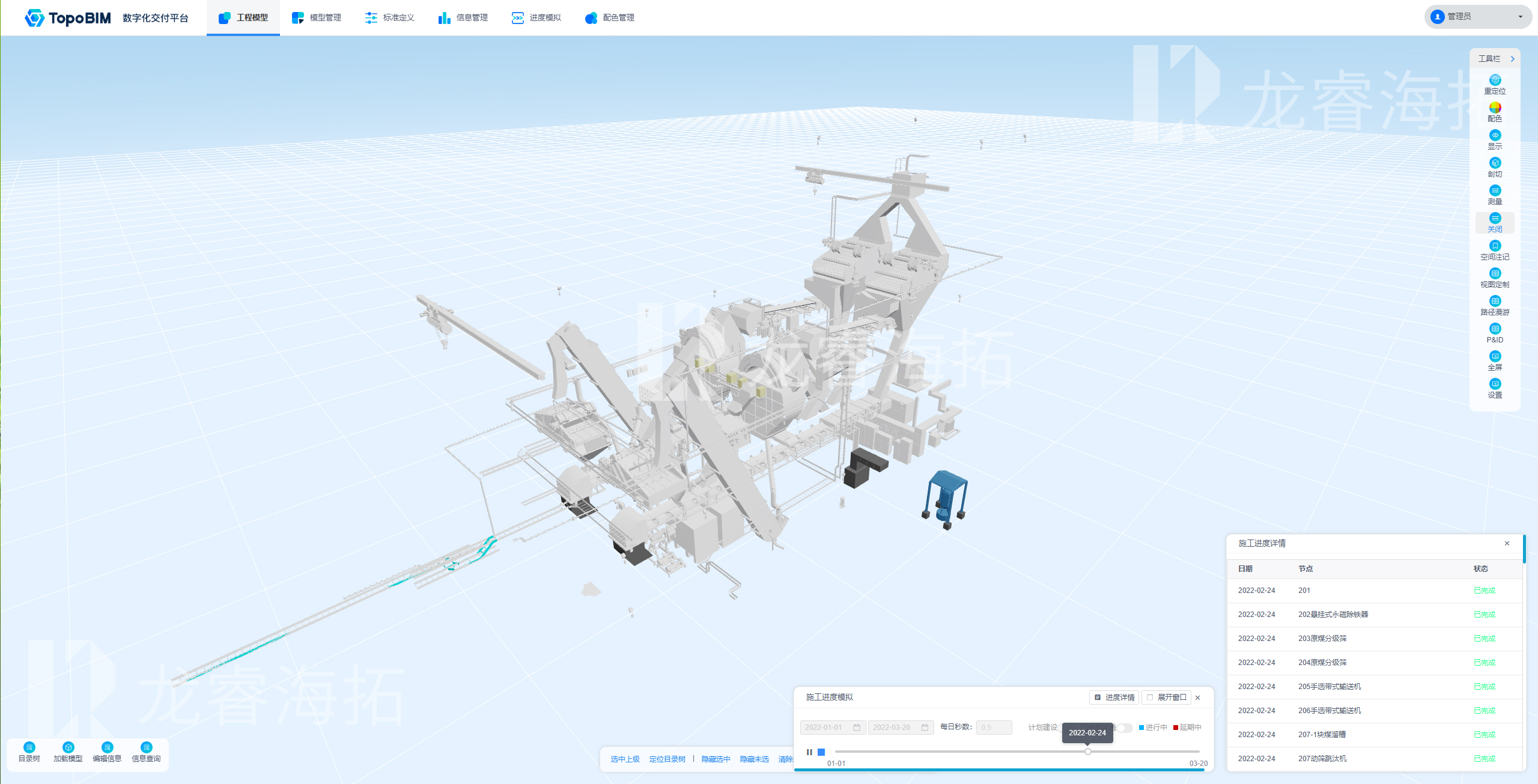Screen dimensions: 1538x784
Task: Click the 定位目录树 link
Action: (x=667, y=759)
